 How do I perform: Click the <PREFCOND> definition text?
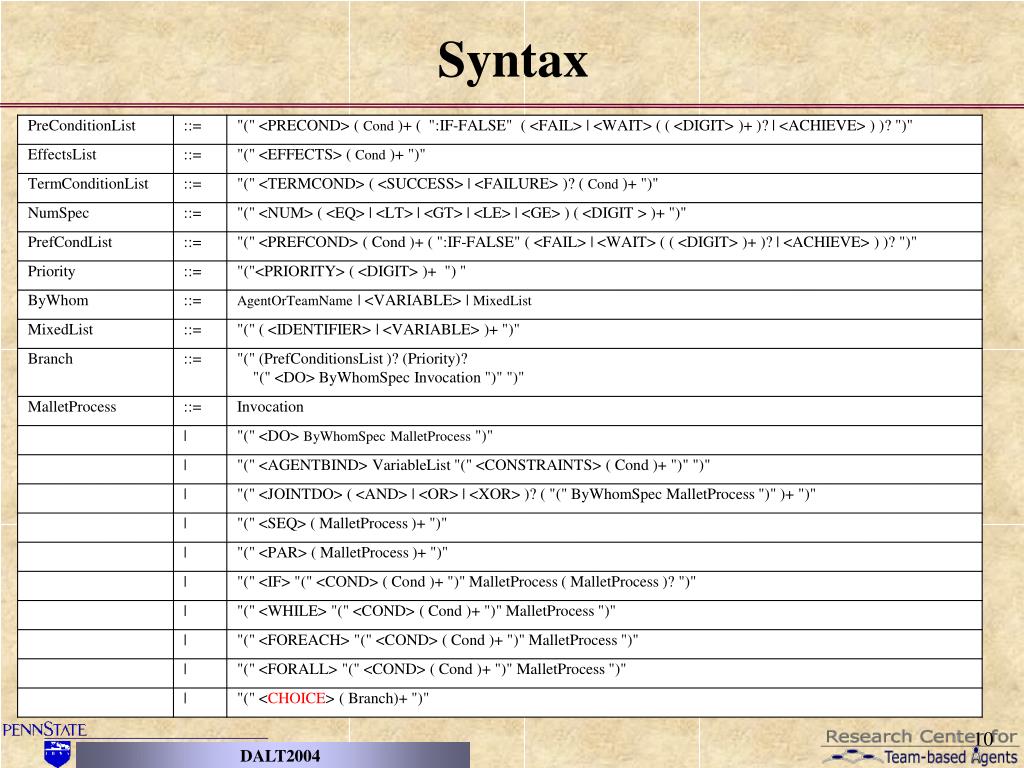577,243
